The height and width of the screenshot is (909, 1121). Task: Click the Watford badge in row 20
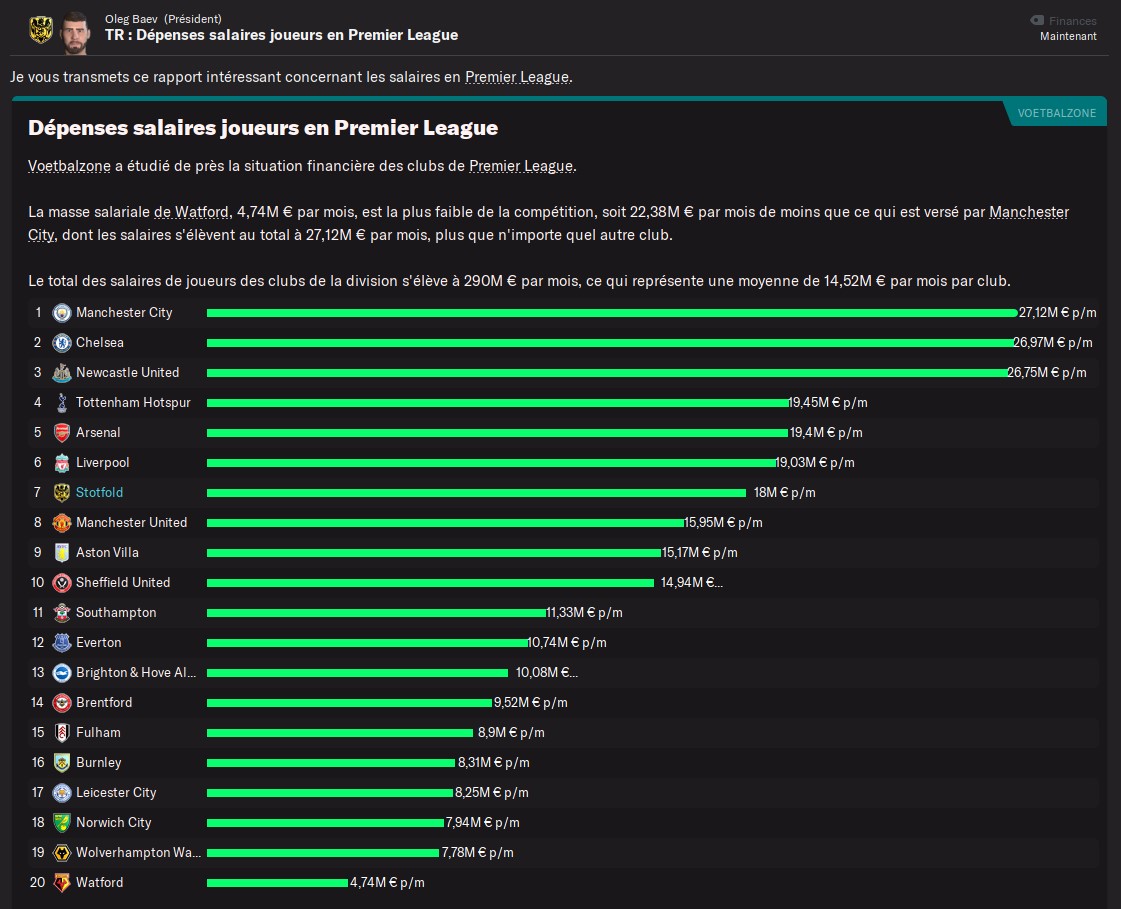(62, 883)
